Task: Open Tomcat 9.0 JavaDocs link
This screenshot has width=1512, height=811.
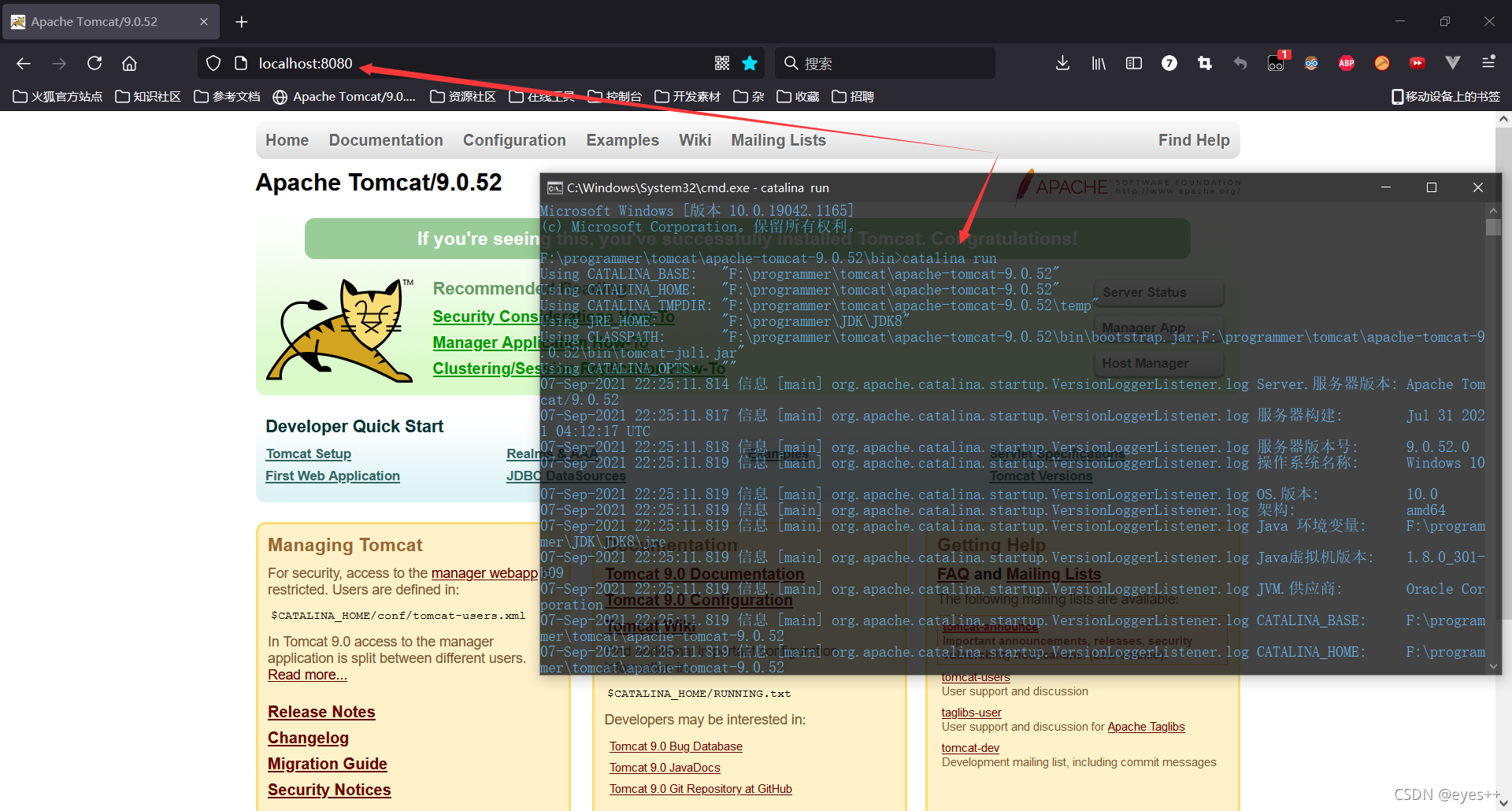Action: click(665, 768)
